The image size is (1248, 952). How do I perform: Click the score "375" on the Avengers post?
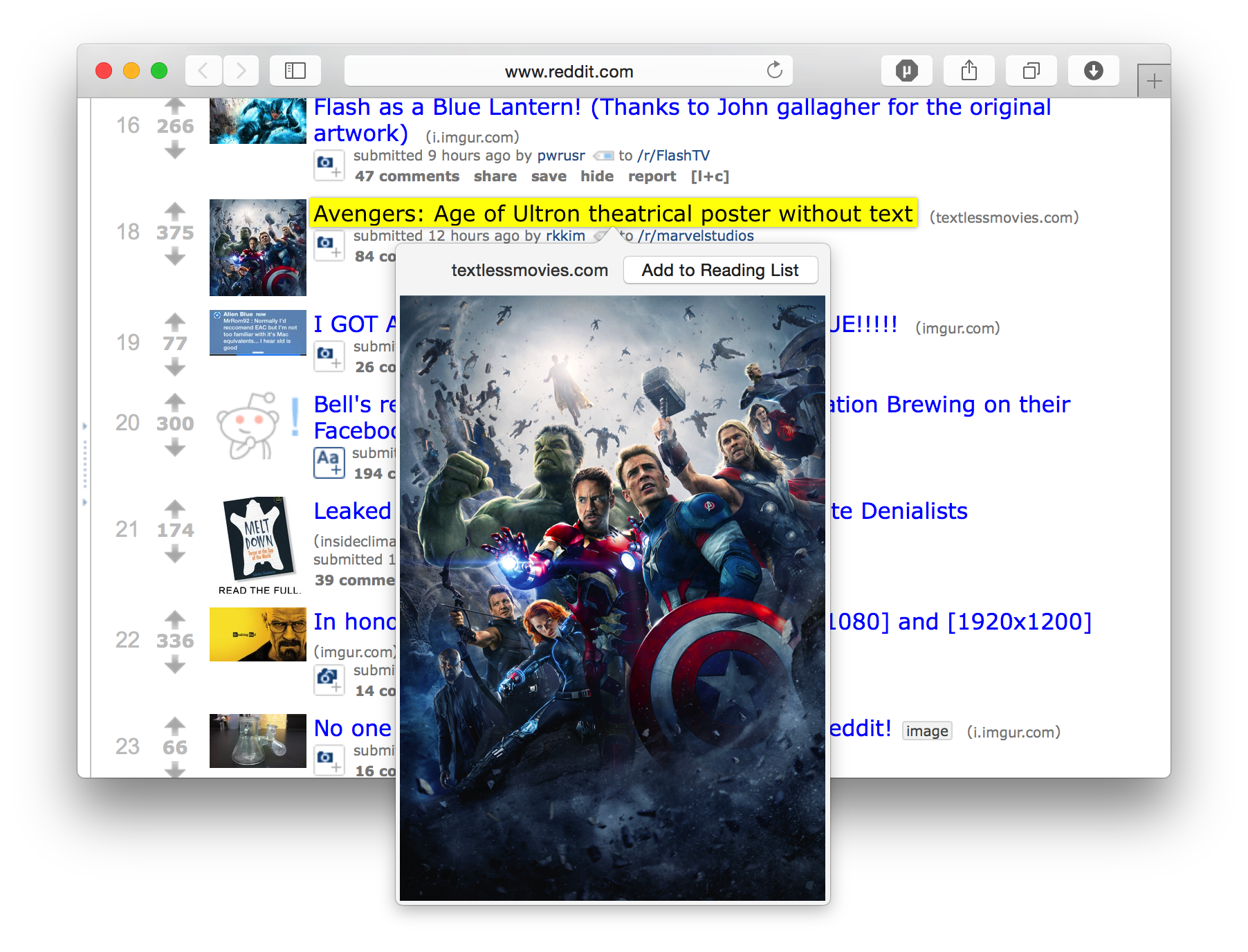point(175,232)
